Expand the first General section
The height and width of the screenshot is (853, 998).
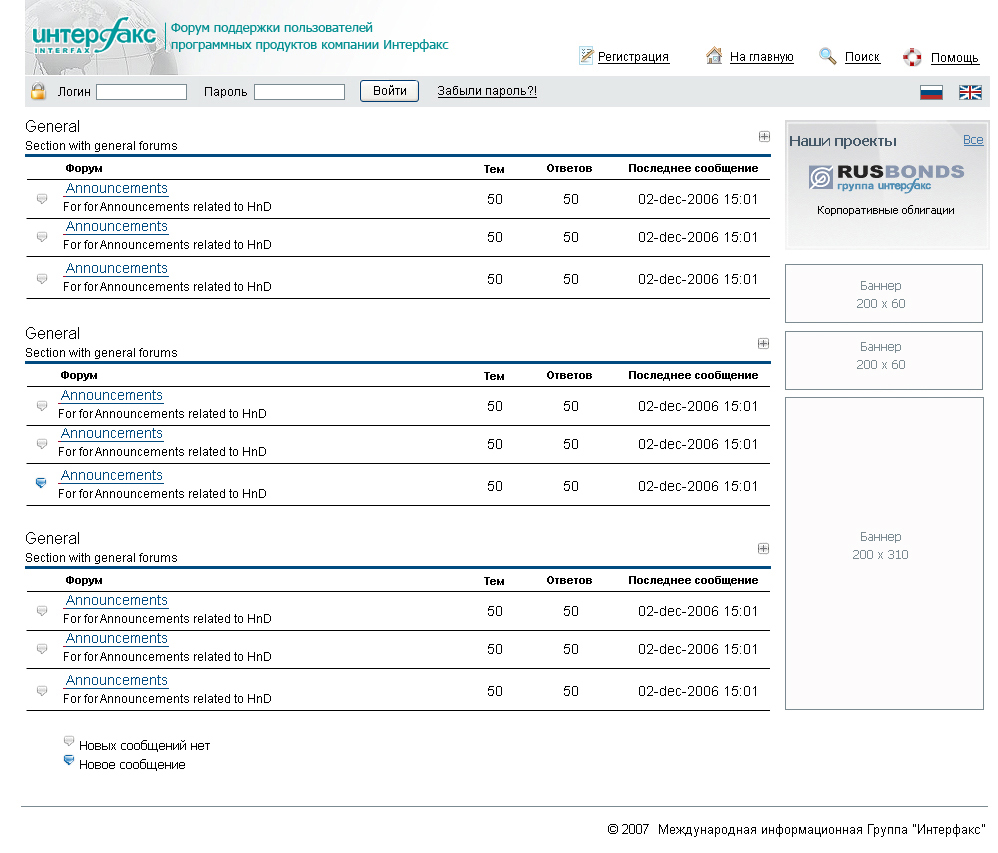(764, 136)
